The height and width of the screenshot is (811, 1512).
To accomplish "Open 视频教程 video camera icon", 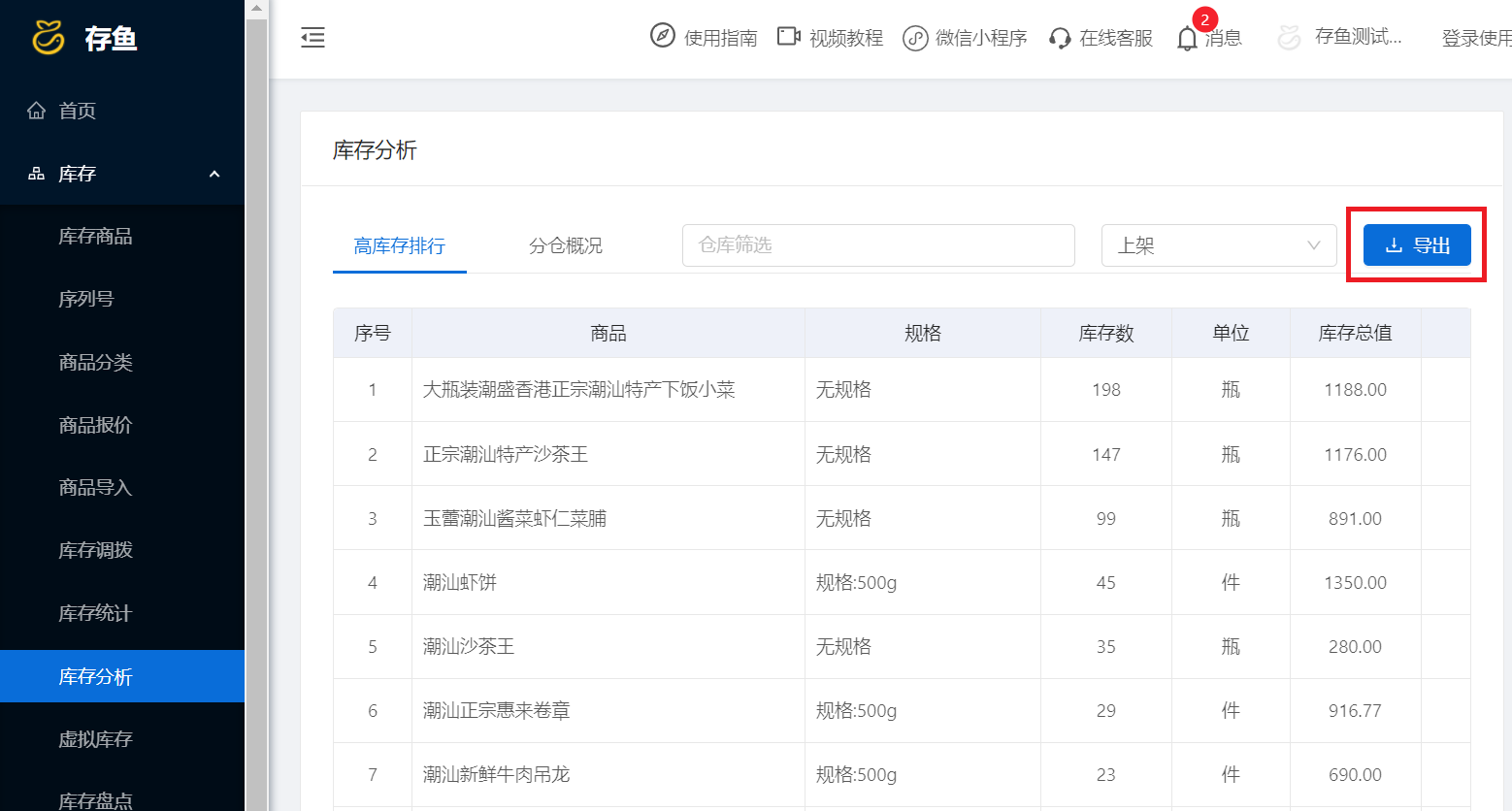I will (x=788, y=37).
